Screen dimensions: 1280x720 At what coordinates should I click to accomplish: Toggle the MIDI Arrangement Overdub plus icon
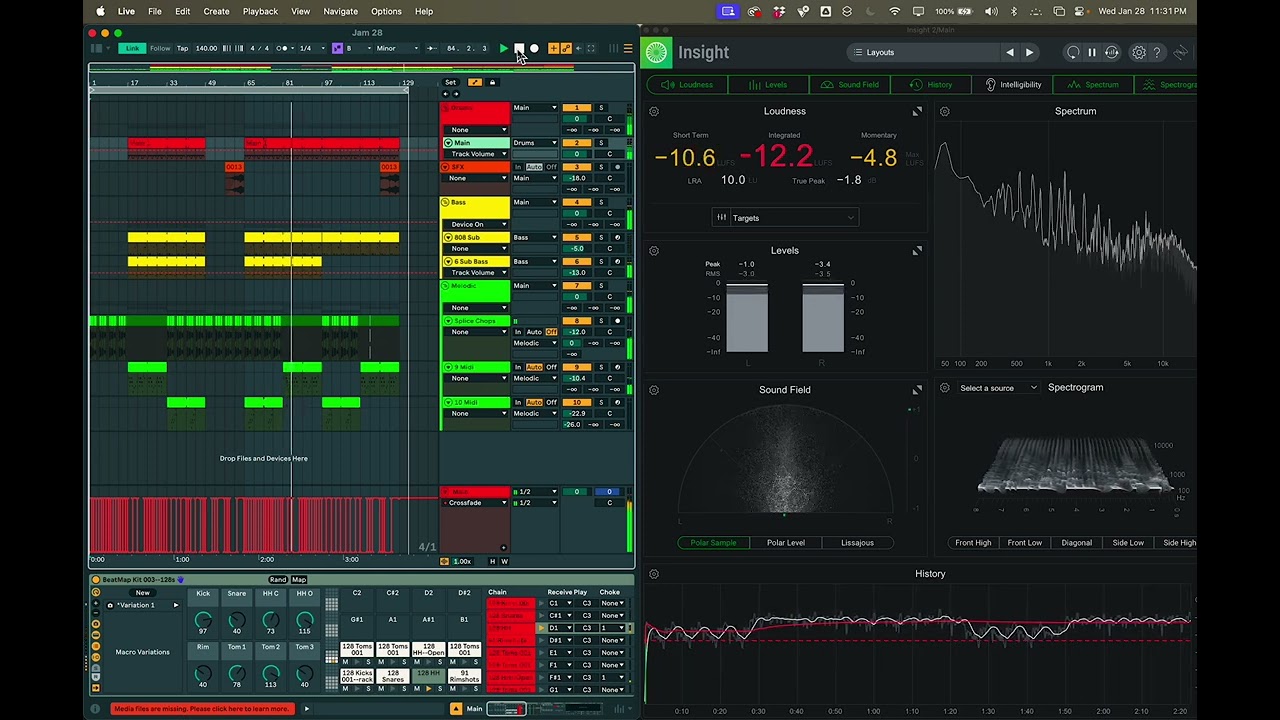coord(553,48)
